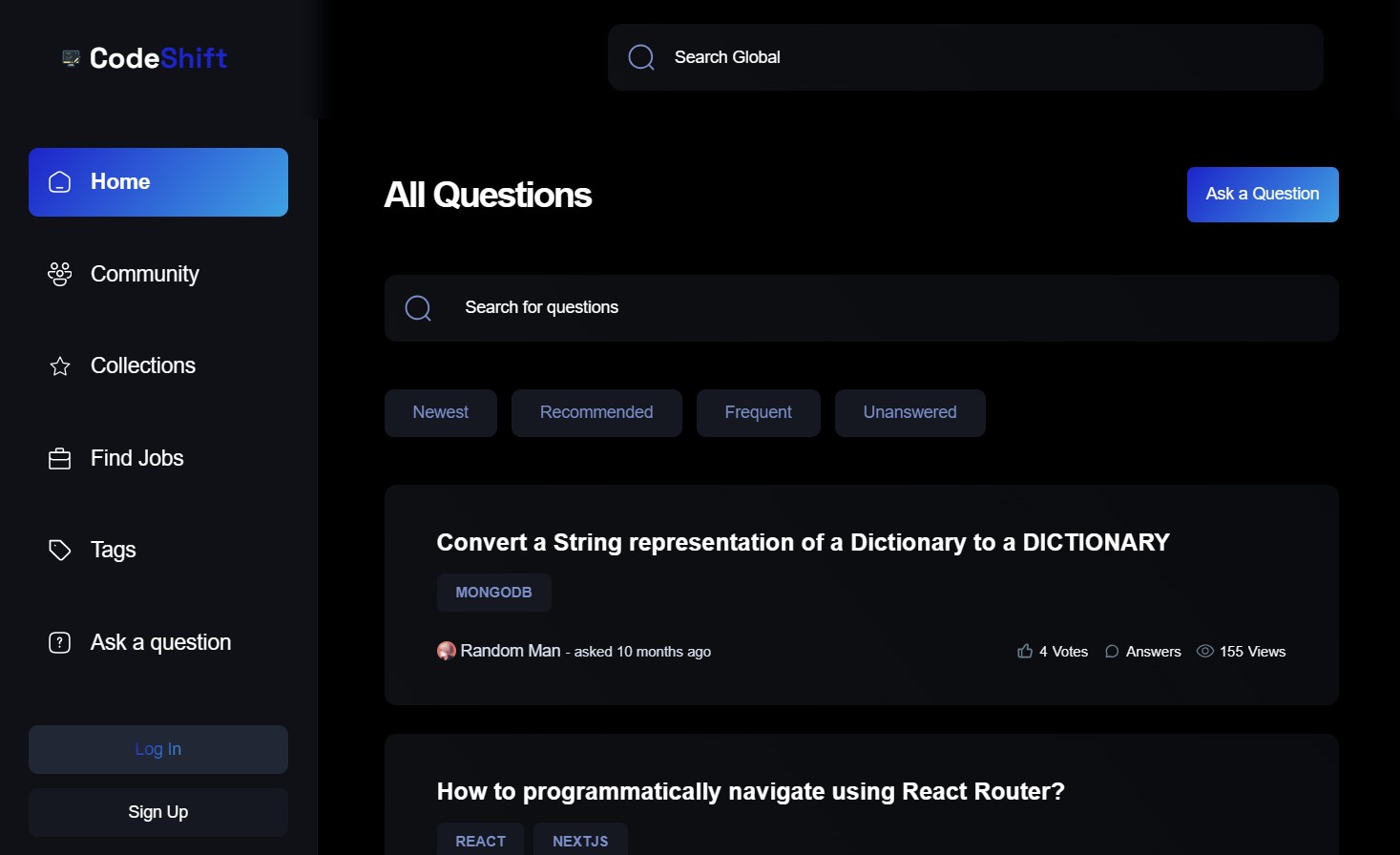Click the MONGODB tag

tap(493, 593)
